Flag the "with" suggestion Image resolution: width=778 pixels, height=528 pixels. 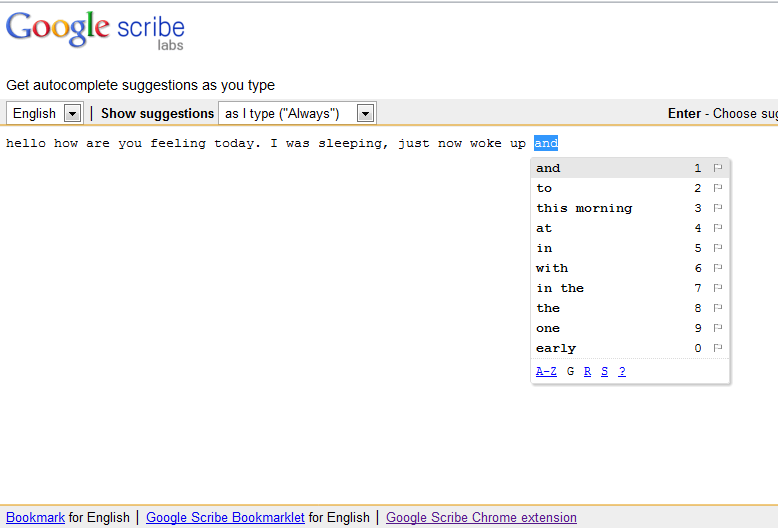click(717, 268)
